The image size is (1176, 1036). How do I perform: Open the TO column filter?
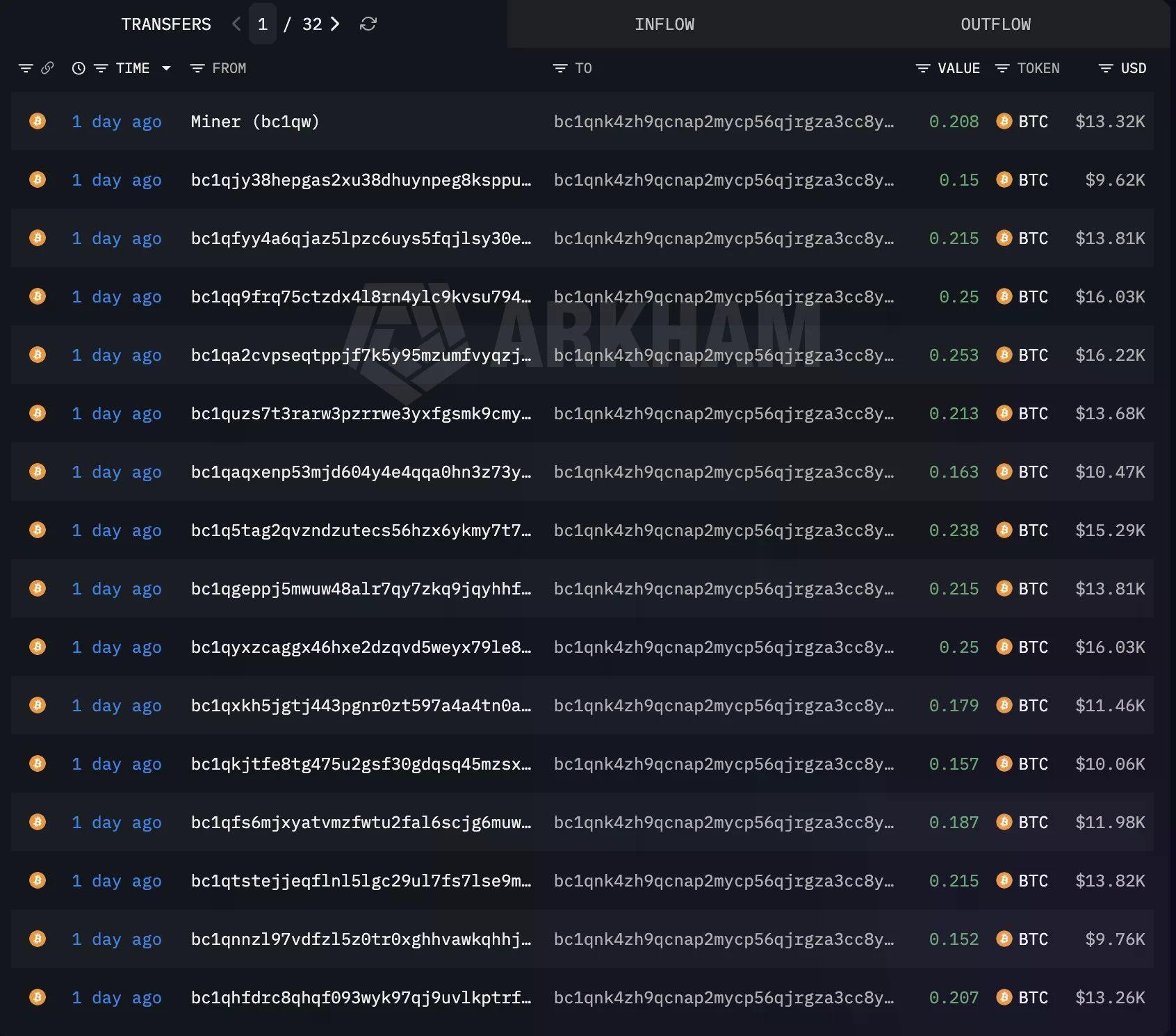click(560, 68)
